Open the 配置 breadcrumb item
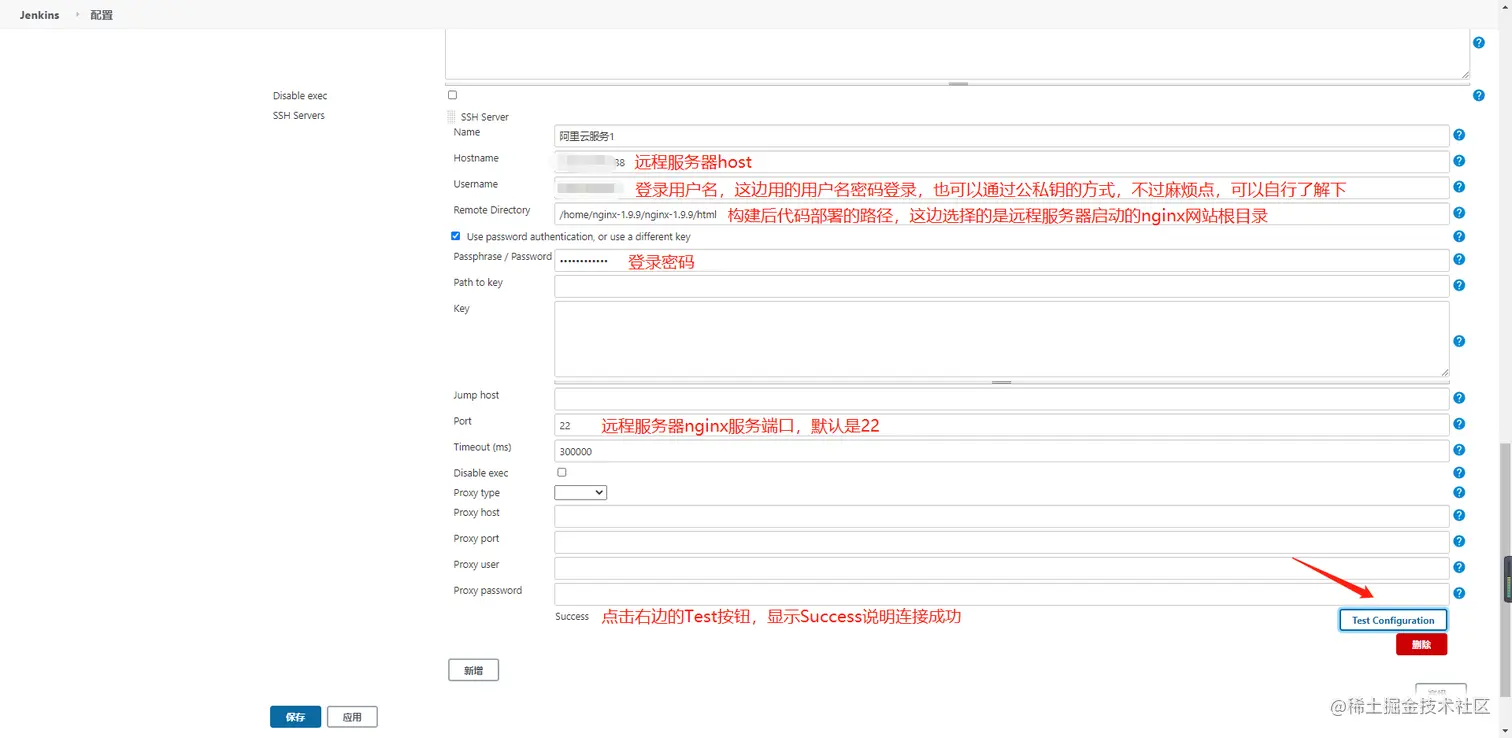 pos(100,15)
